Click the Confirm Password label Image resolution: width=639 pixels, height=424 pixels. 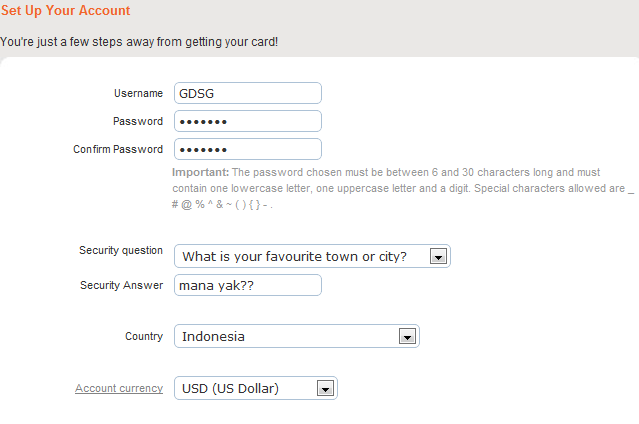pyautogui.click(x=118, y=149)
